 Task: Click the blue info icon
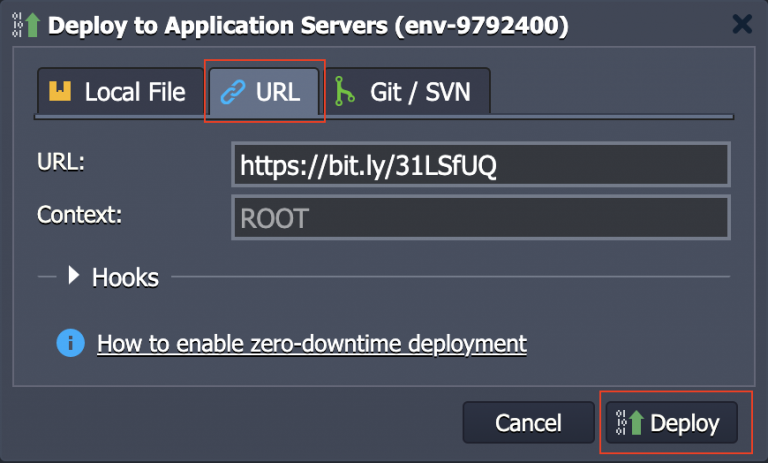click(x=70, y=344)
